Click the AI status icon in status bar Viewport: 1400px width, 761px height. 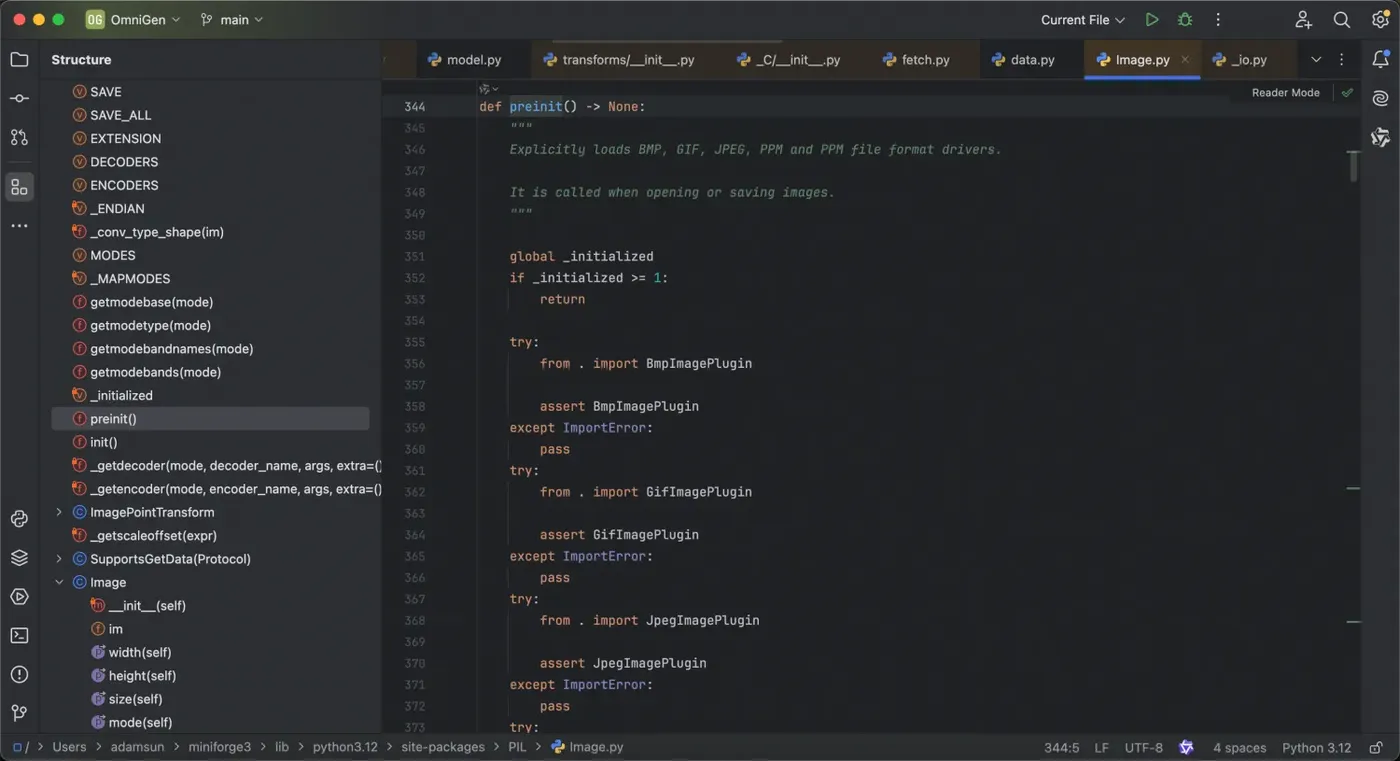[x=1187, y=747]
